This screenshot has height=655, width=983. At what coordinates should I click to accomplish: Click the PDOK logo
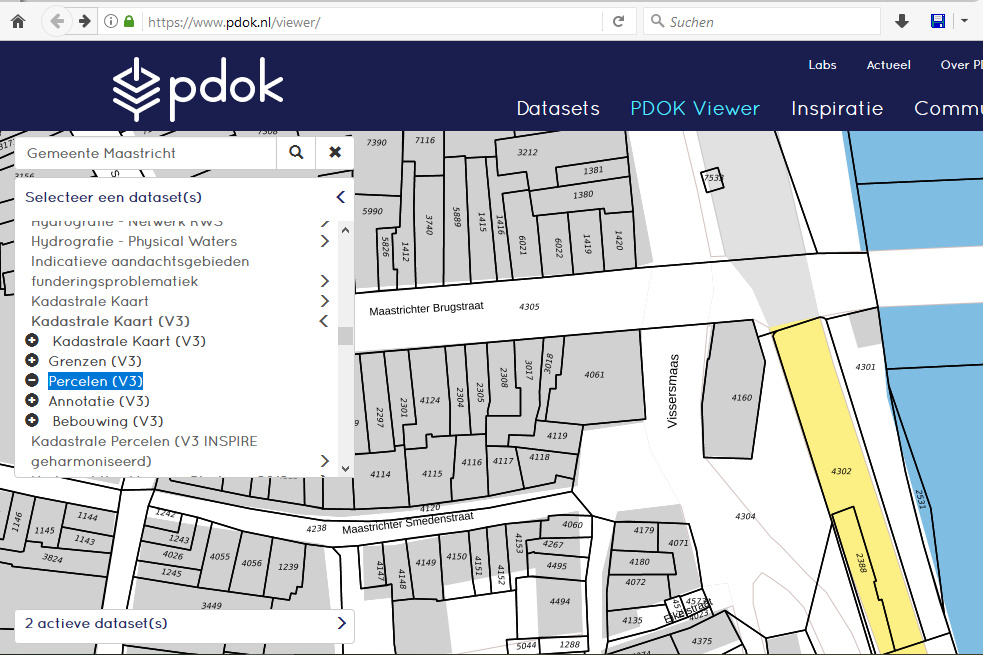coord(198,90)
